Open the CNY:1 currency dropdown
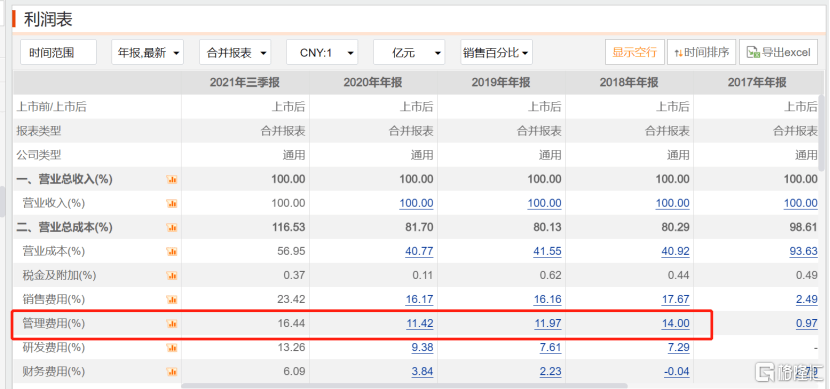This screenshot has height=389, width=830. pos(322,52)
